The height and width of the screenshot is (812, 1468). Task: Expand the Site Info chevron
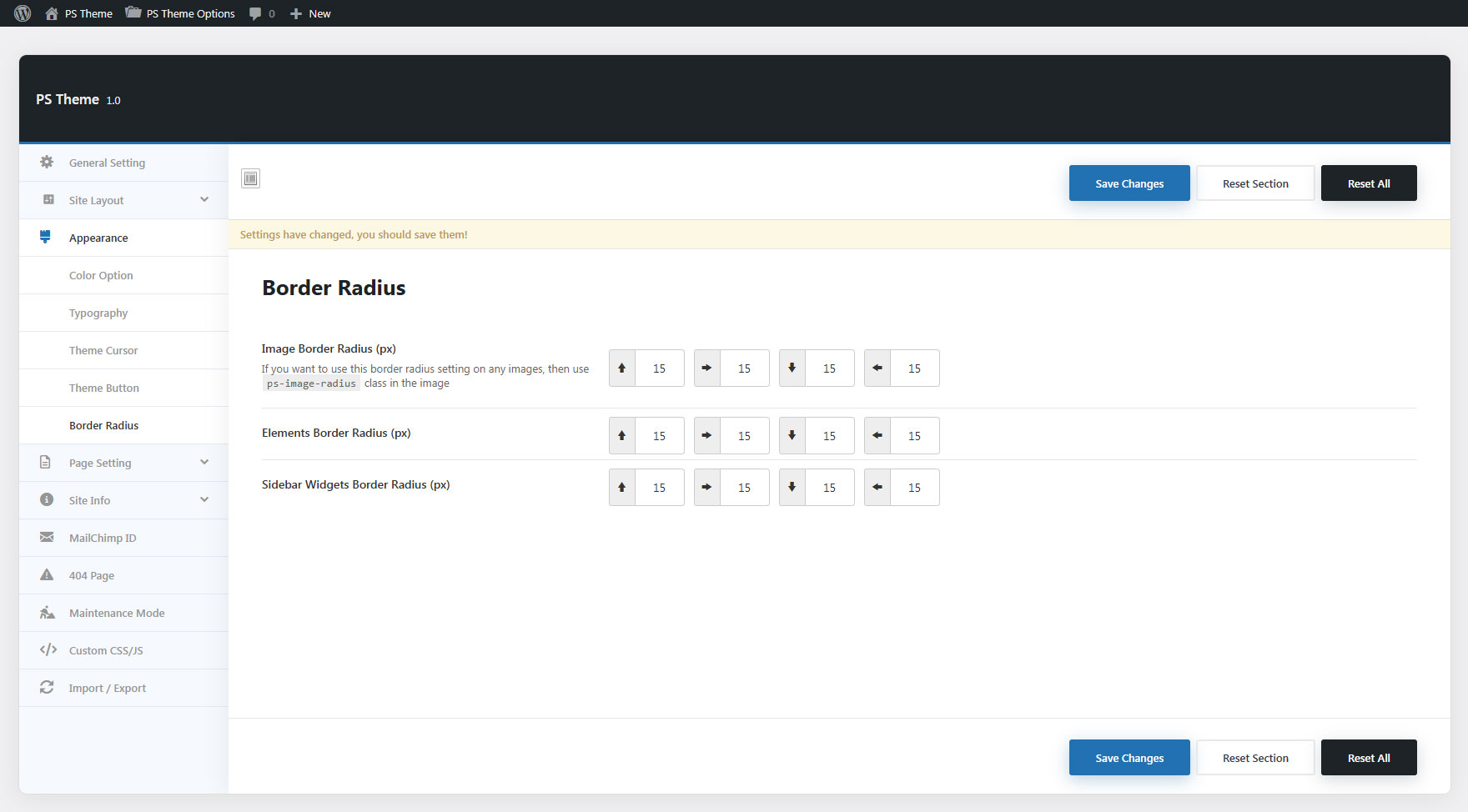[x=204, y=500]
